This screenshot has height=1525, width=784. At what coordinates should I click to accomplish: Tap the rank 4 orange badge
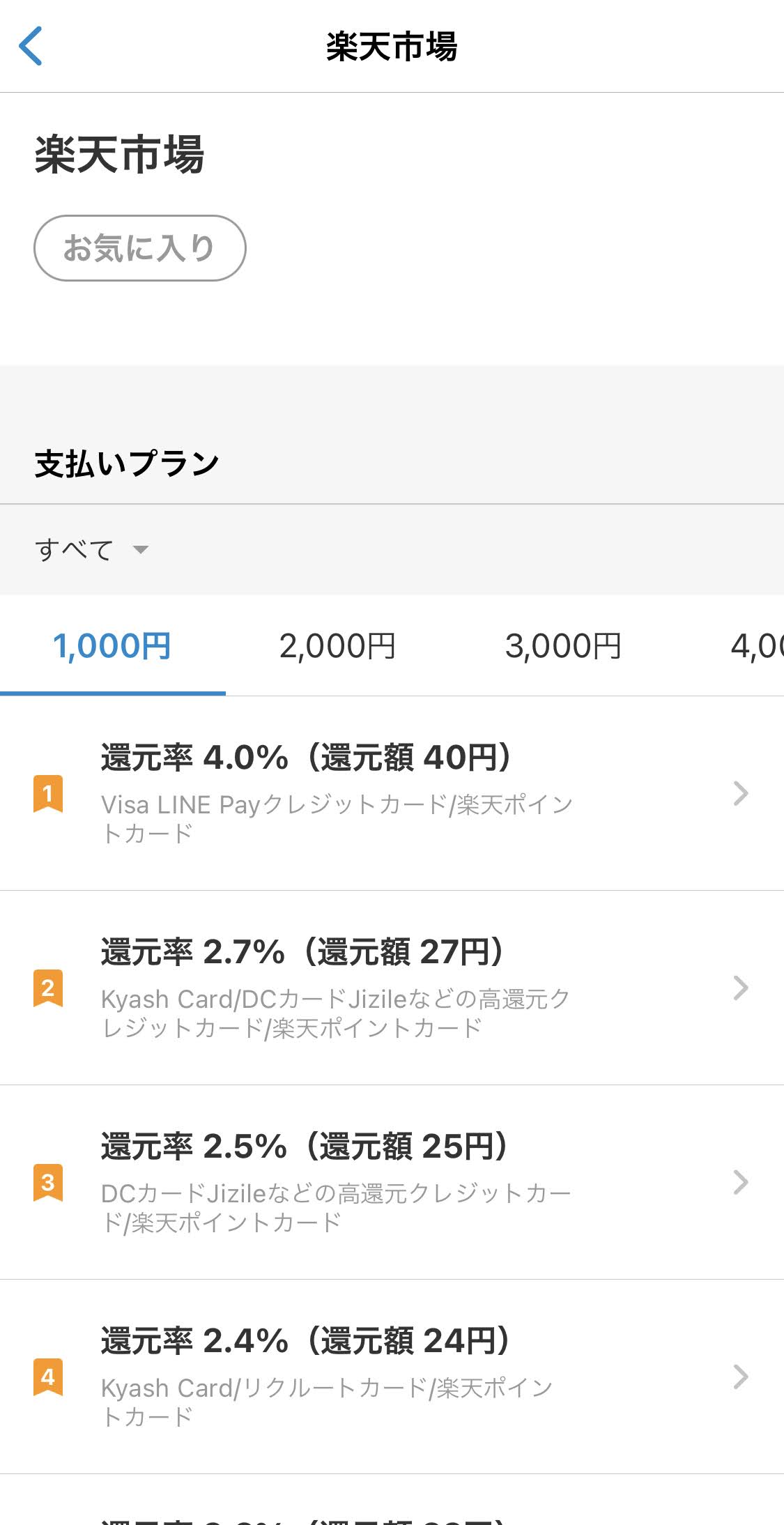[48, 1377]
